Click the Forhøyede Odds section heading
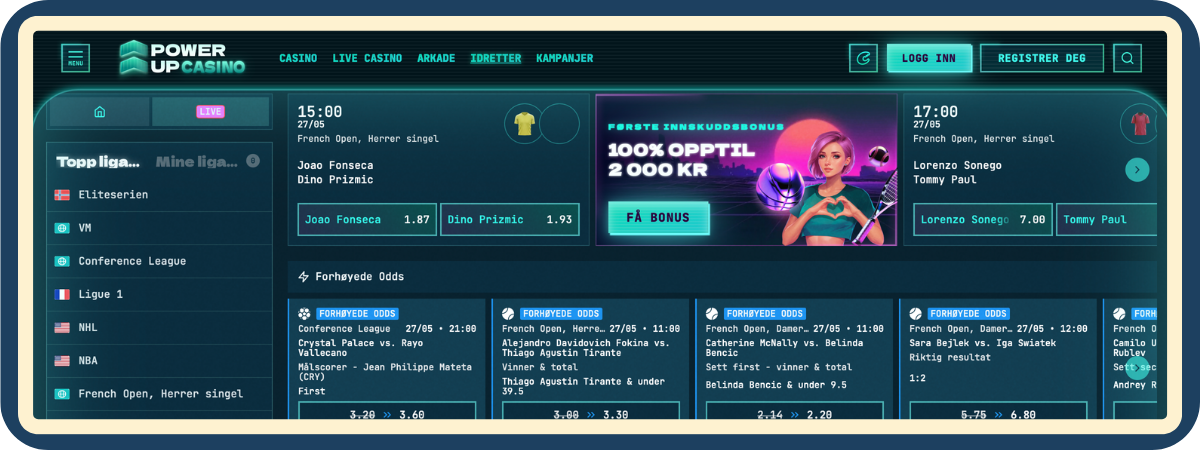The image size is (1200, 450). point(361,276)
